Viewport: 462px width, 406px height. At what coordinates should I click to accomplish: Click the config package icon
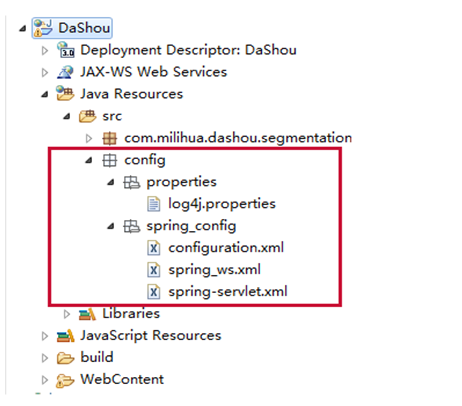click(110, 160)
